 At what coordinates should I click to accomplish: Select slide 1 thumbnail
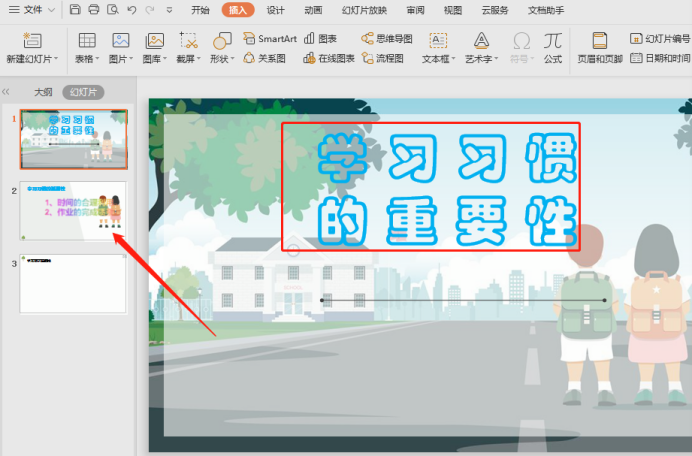pyautogui.click(x=74, y=139)
